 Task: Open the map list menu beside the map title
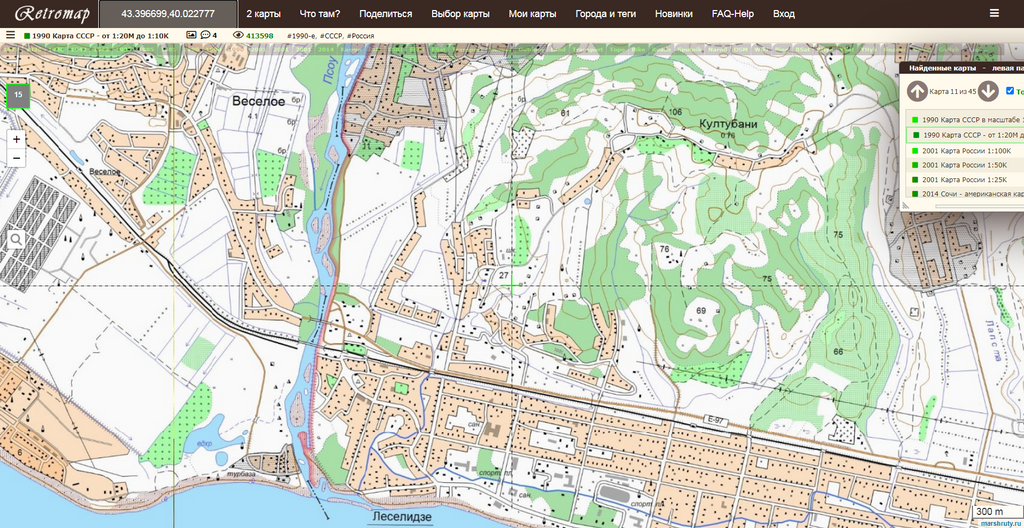click(x=10, y=36)
